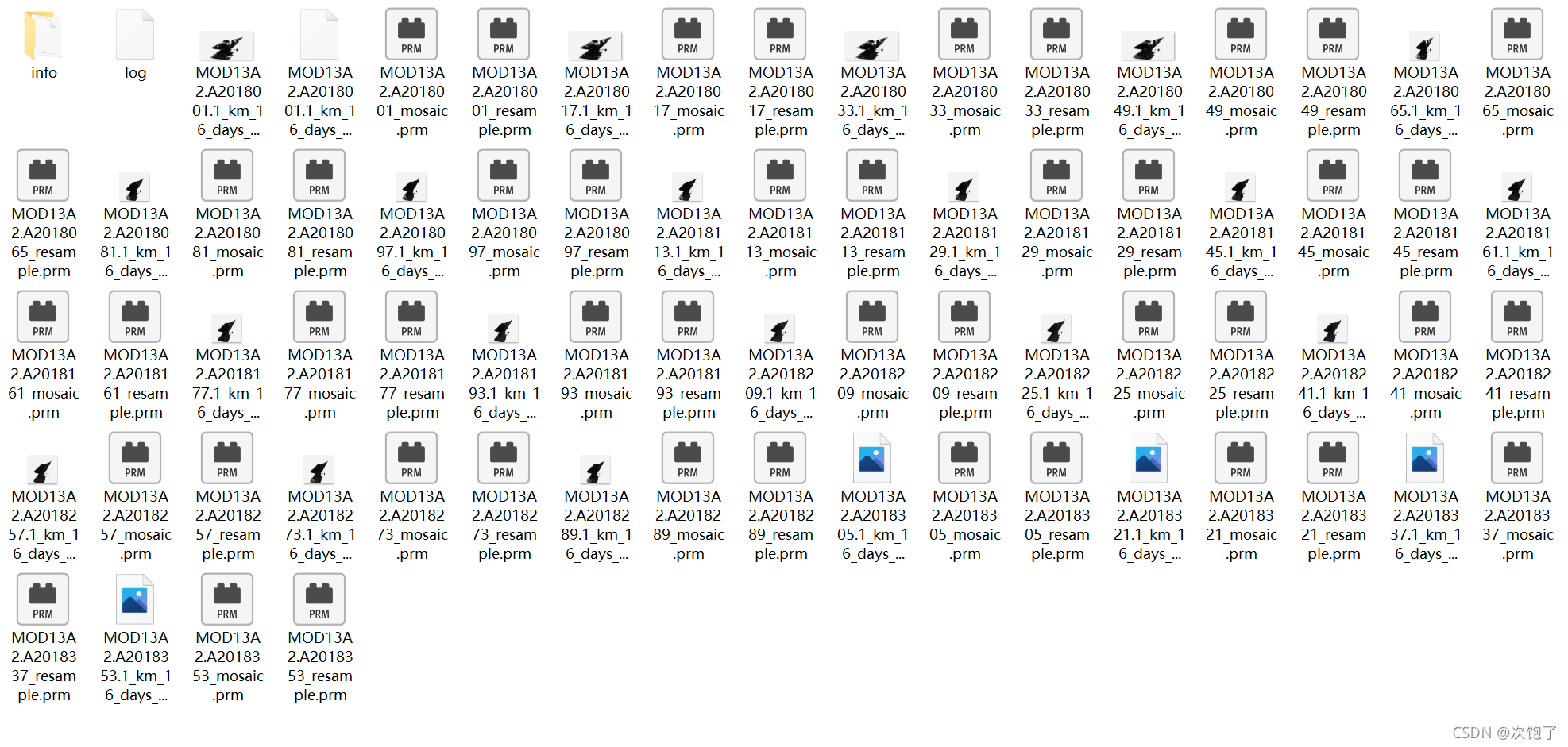Image resolution: width=1568 pixels, height=747 pixels.
Task: Click PRM icon of A2018193_mosaic.prm
Action: click(x=596, y=317)
